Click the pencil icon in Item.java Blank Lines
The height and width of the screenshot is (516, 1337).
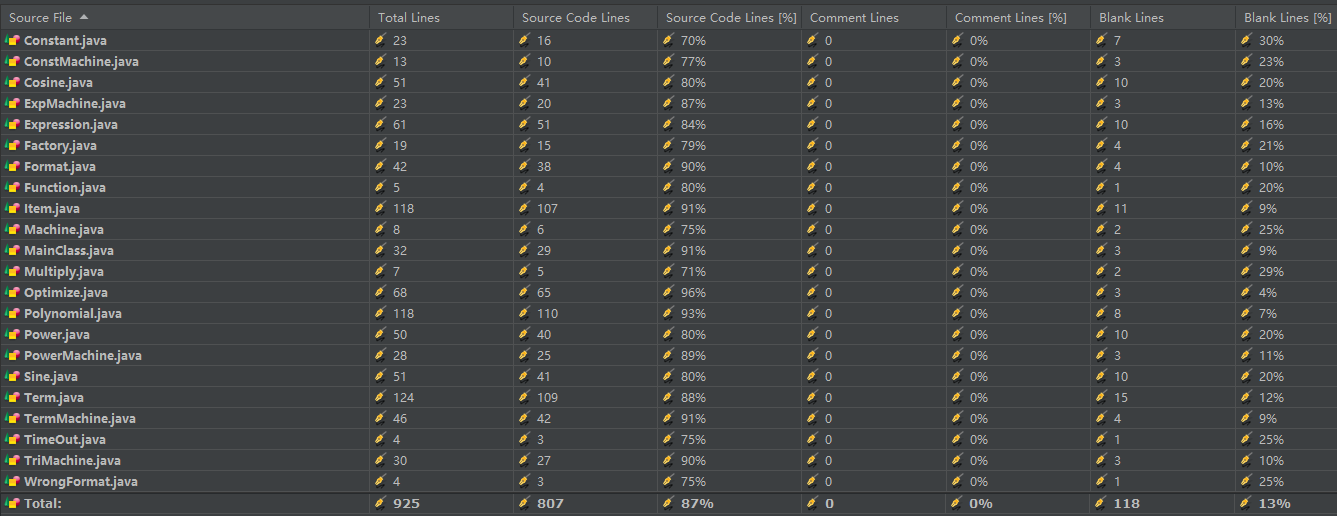coord(1101,208)
